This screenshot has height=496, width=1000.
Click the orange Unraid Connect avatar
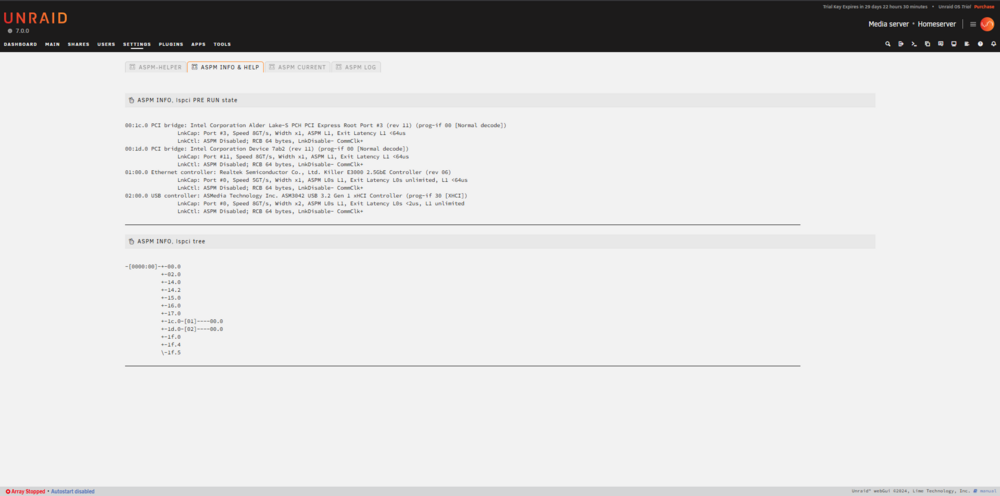coord(987,24)
